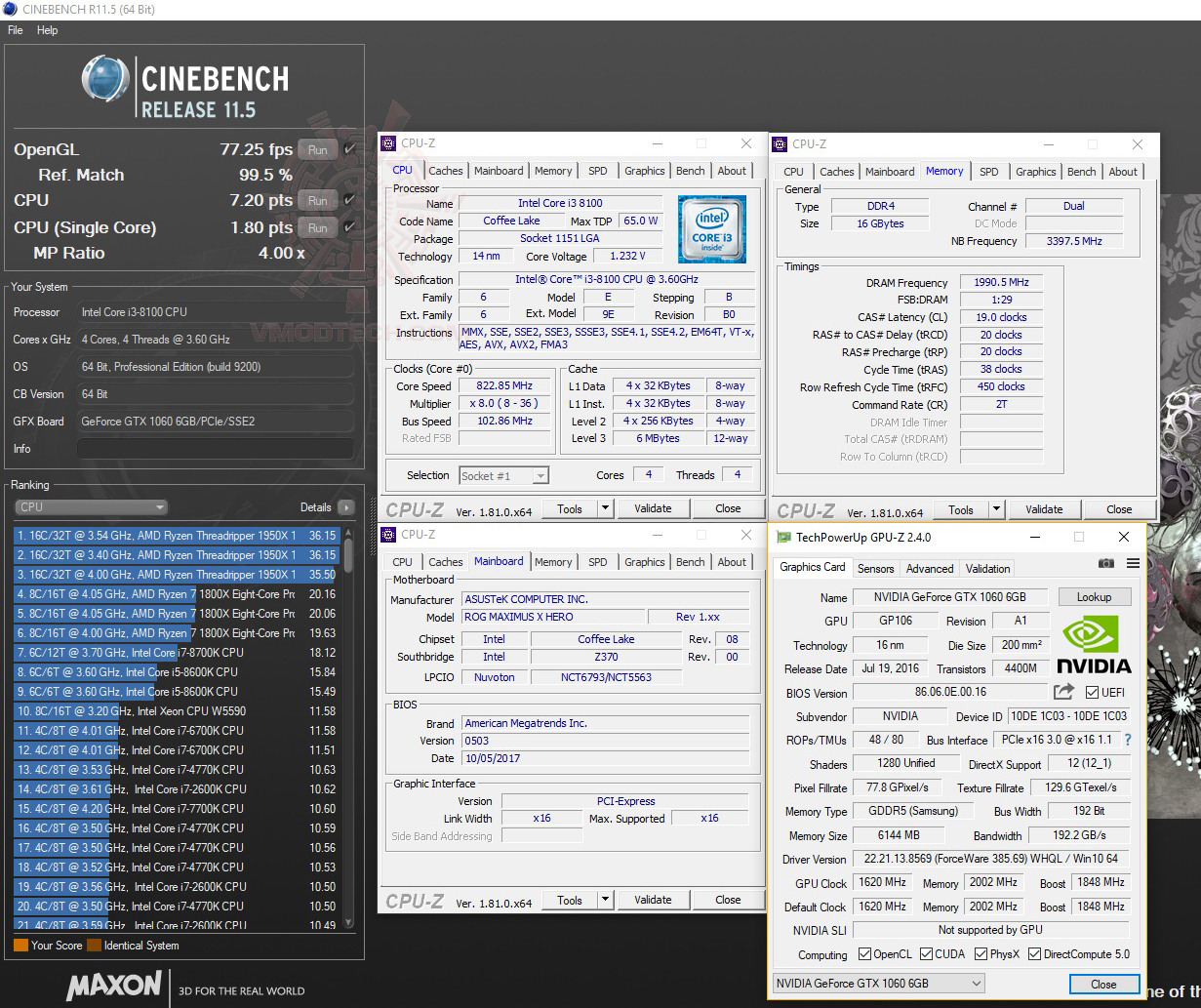The height and width of the screenshot is (1008, 1201).
Task: Click the Ranking list vertical scrollbar
Action: tap(348, 727)
